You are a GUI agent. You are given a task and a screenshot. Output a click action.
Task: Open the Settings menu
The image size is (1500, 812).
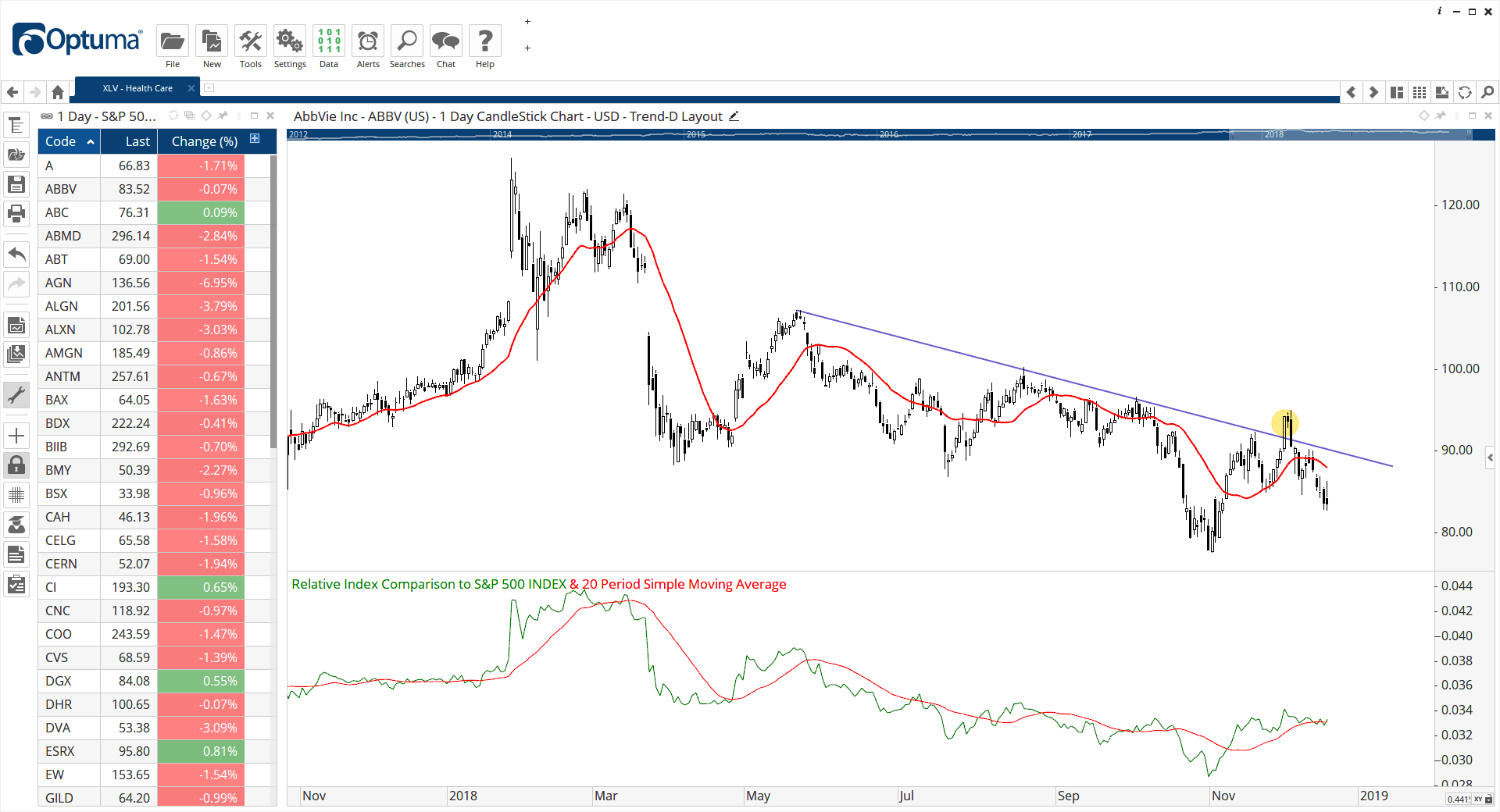point(290,47)
